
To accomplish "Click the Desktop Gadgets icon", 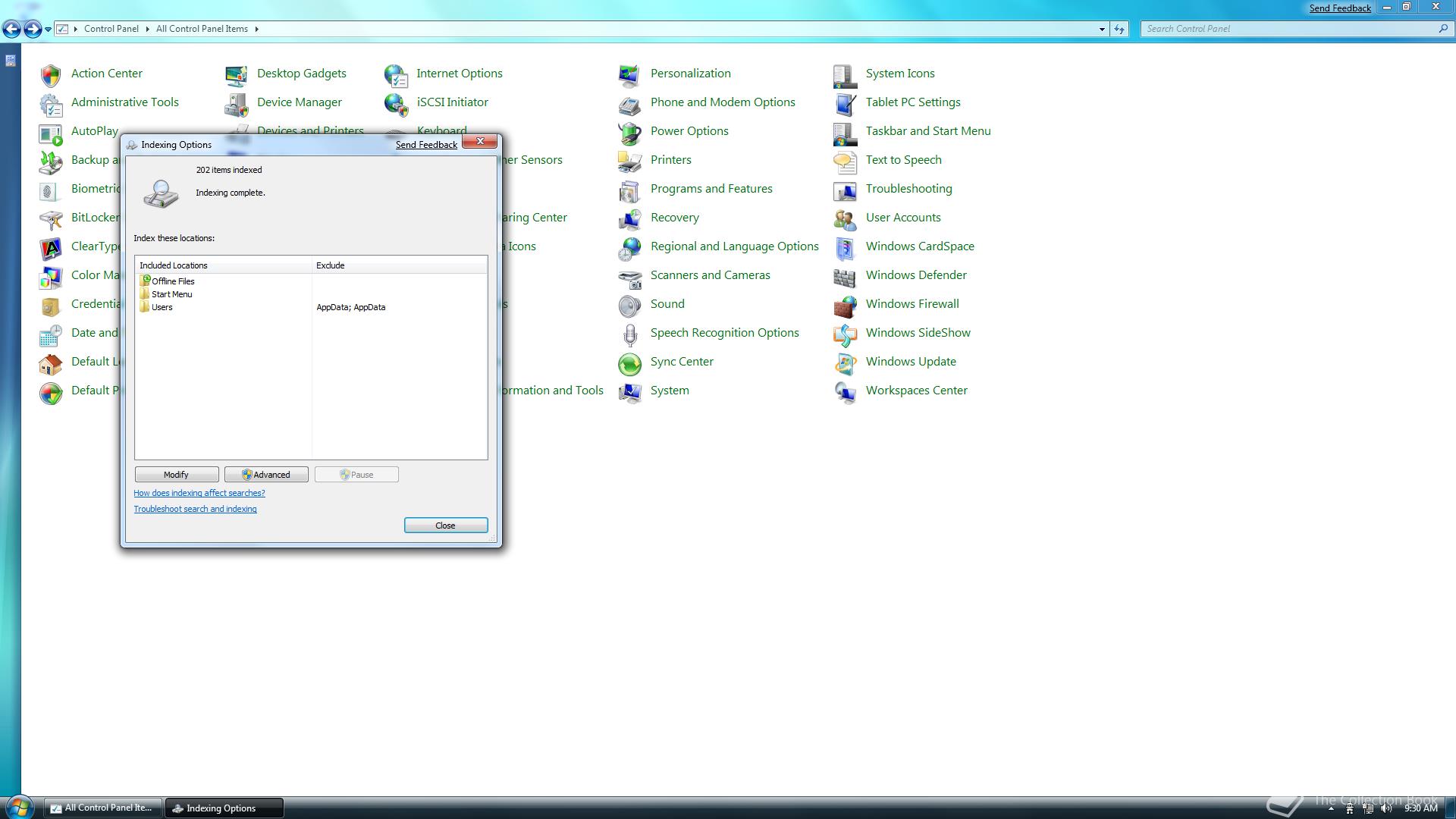I will point(237,74).
